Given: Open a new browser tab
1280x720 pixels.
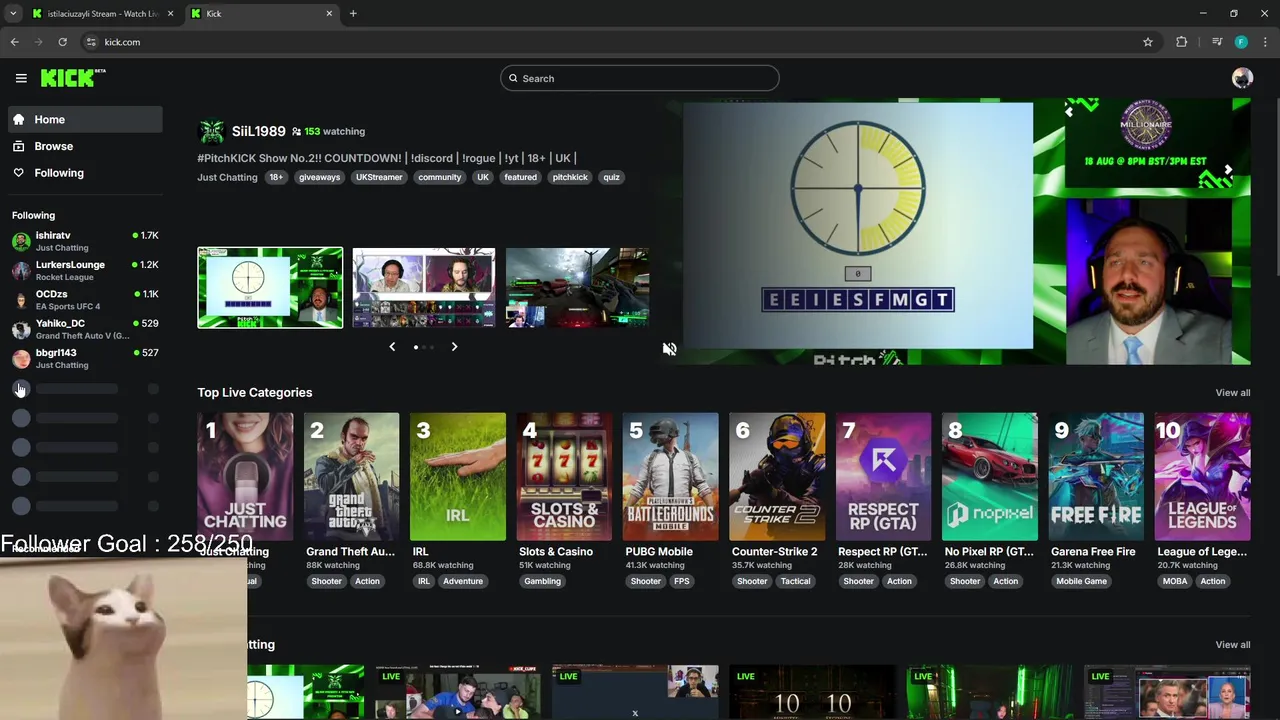Looking at the screenshot, I should (x=353, y=13).
